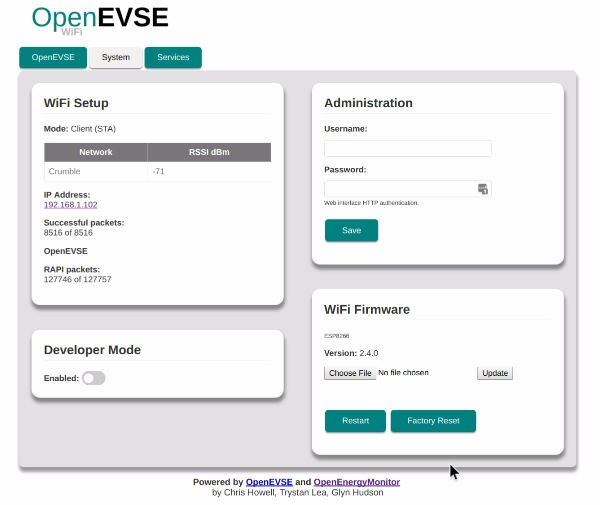Viewport: 600px width, 505px height.
Task: Click the RSSI dBm column header
Action: pos(209,152)
